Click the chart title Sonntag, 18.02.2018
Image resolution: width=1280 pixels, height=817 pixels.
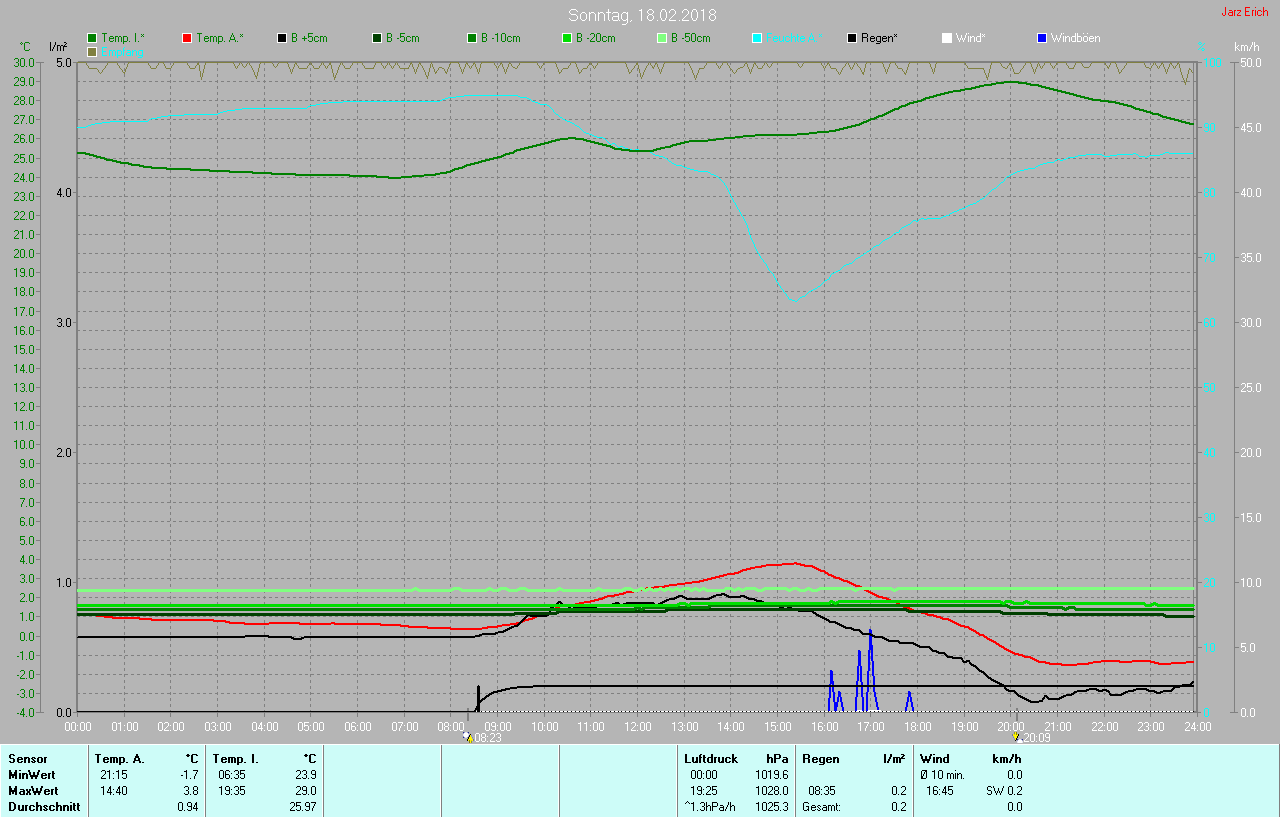642,15
